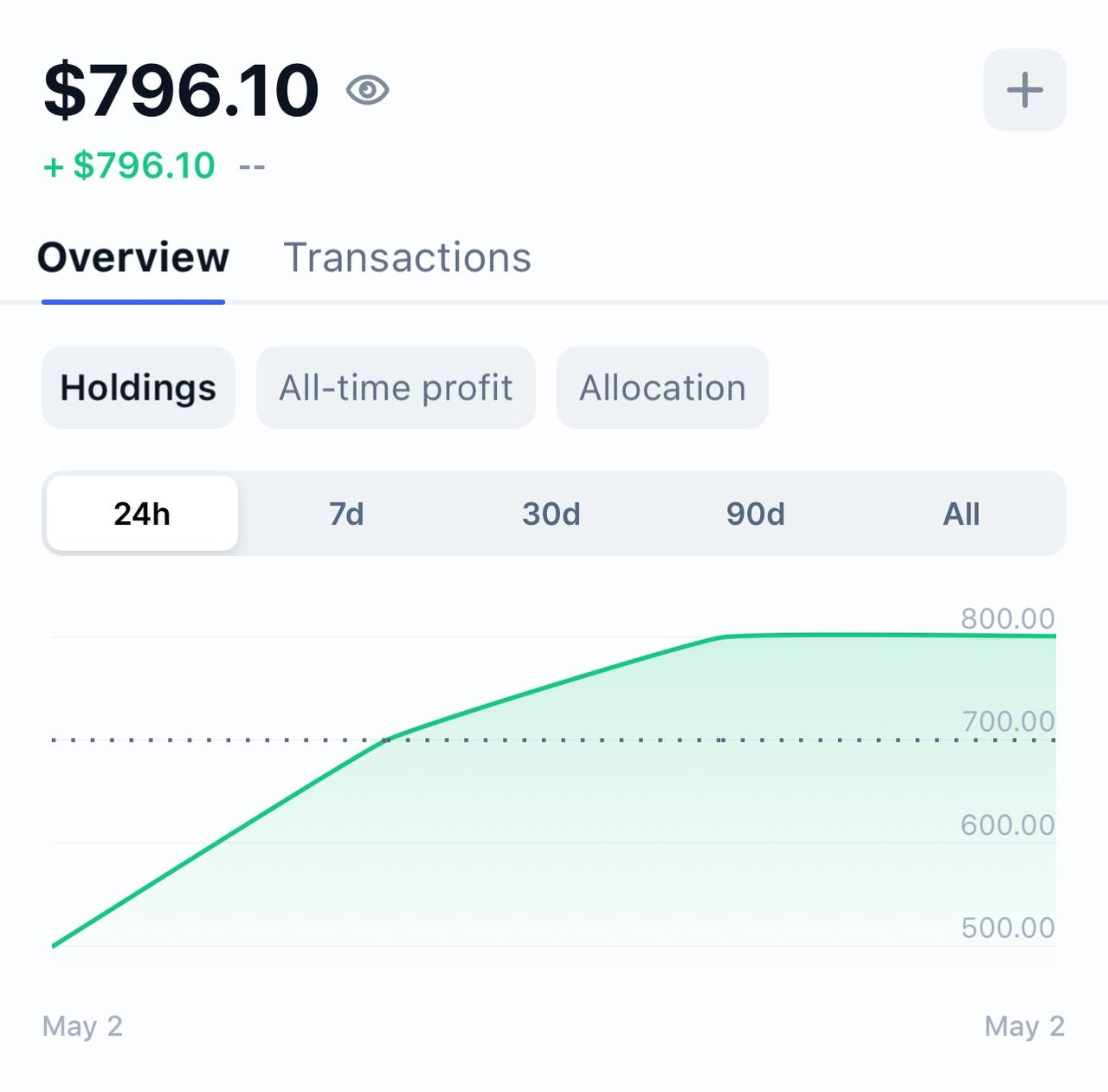Open the Transactions tab
1108x1092 pixels.
point(407,258)
